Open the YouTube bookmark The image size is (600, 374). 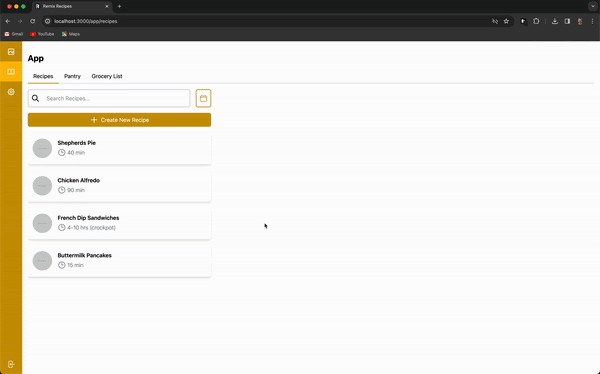coord(42,34)
